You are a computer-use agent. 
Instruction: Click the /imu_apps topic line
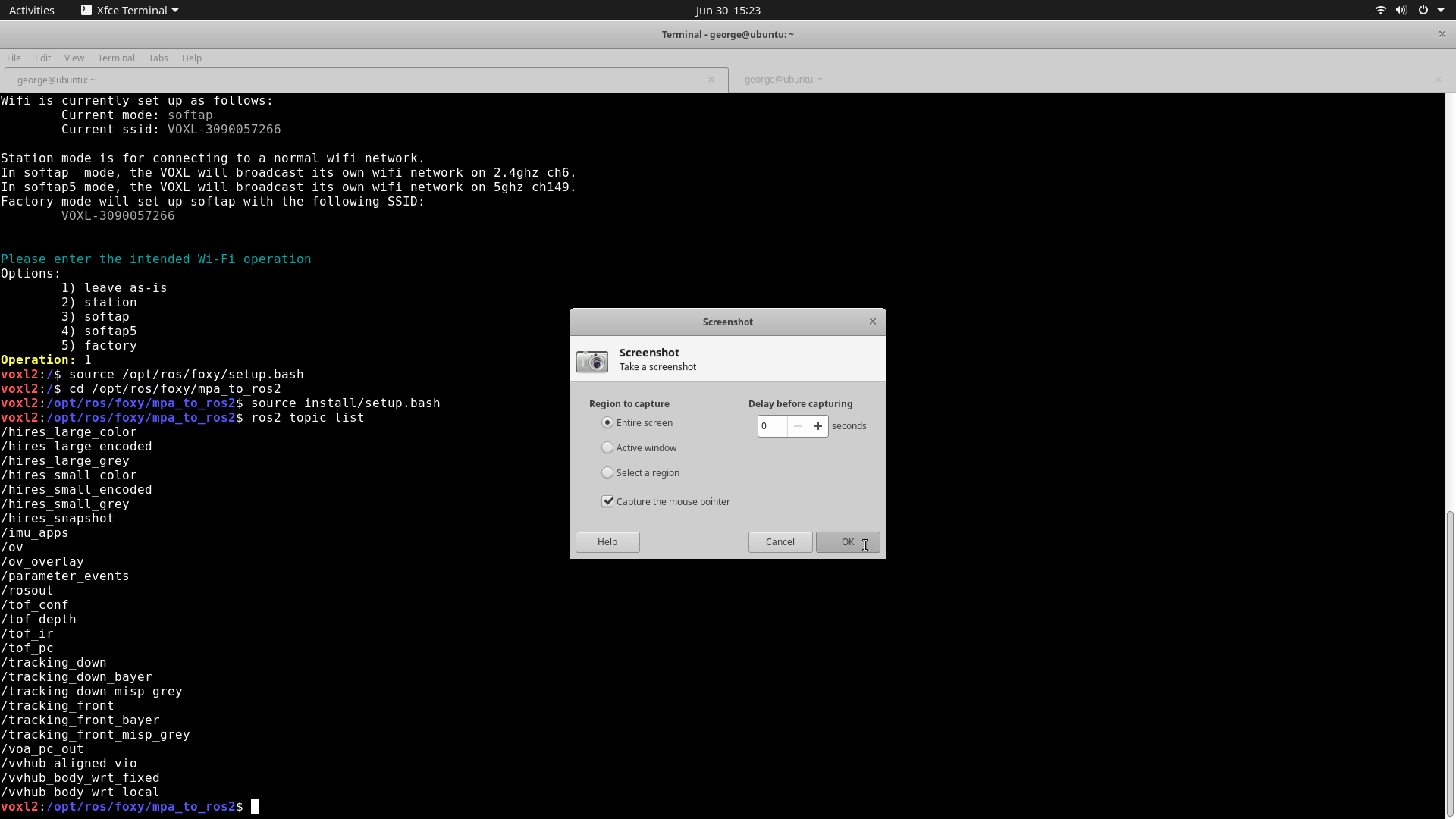coord(35,533)
